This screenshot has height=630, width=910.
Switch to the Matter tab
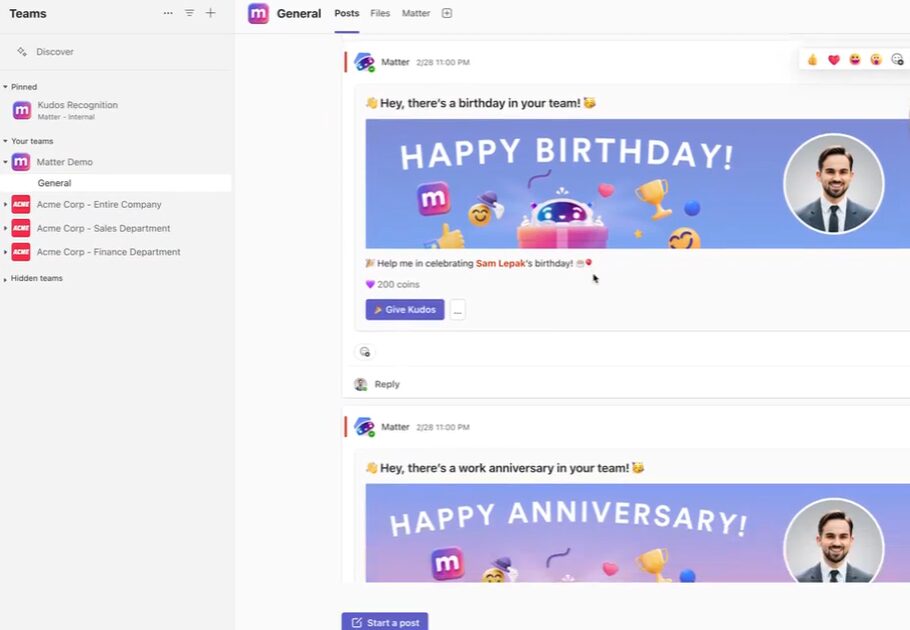416,13
